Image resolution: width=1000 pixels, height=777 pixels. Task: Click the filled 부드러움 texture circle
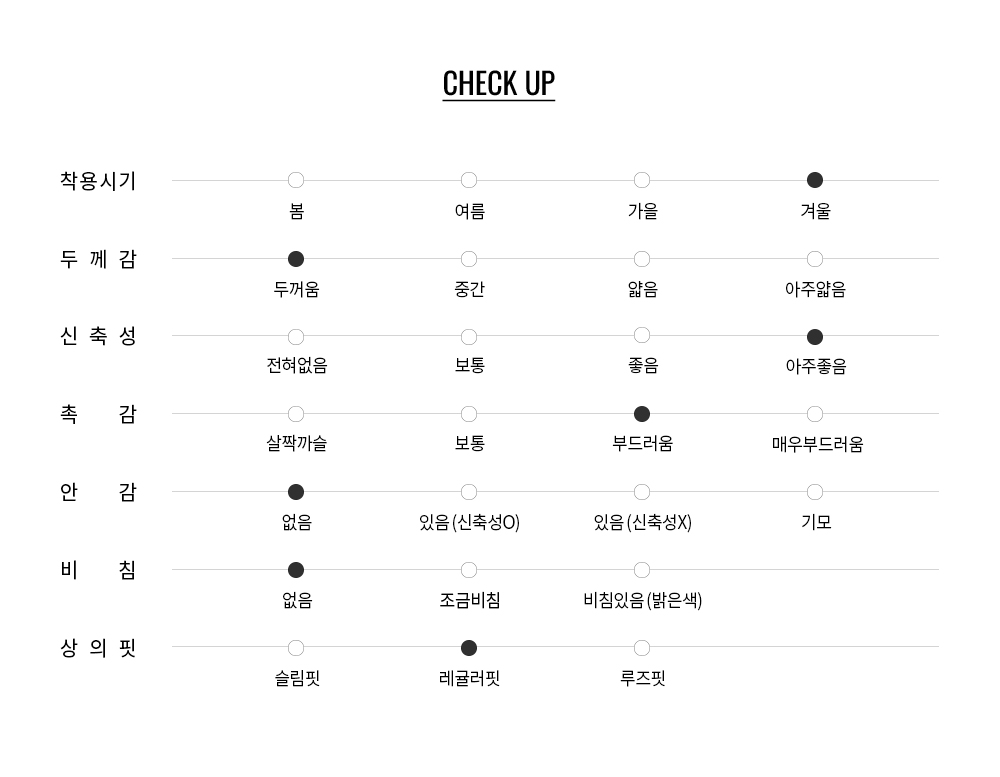click(x=642, y=414)
